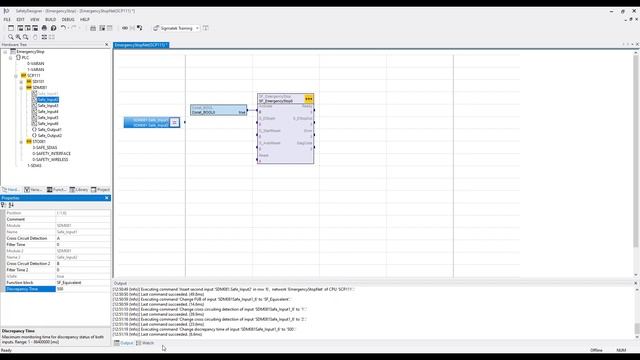Select 0-VARAN tree item
Image resolution: width=640 pixels, height=360 pixels.
click(x=36, y=64)
